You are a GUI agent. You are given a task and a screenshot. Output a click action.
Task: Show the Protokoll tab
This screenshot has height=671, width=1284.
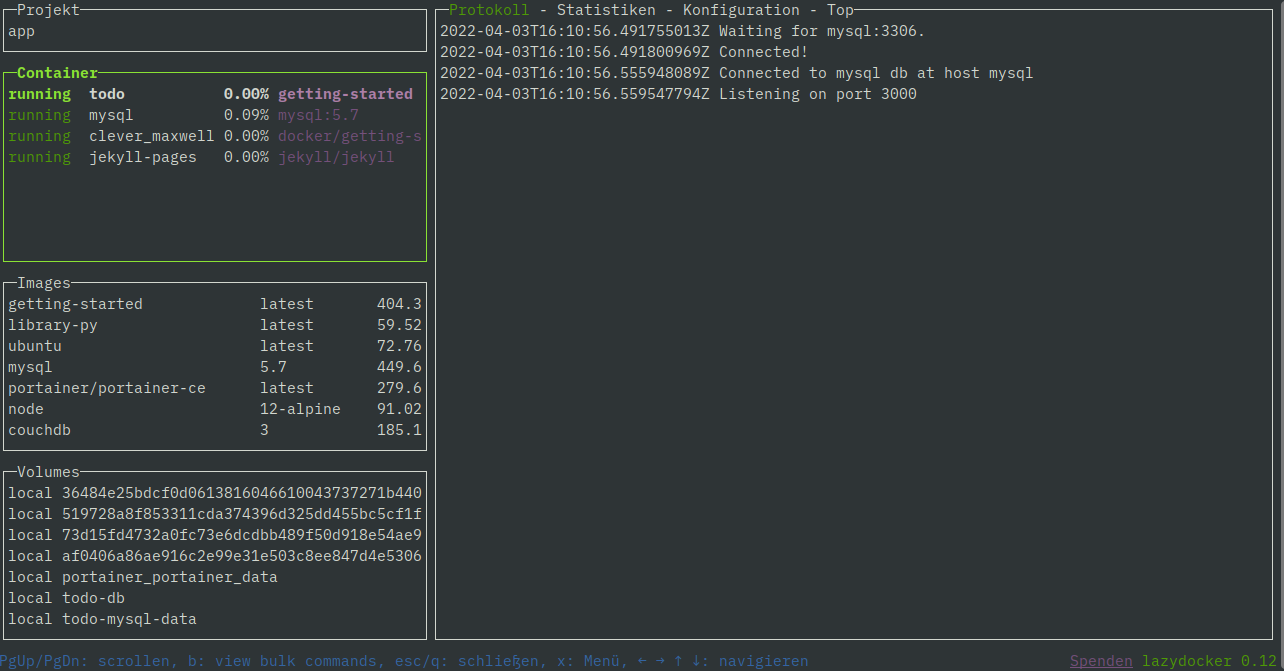pos(489,9)
